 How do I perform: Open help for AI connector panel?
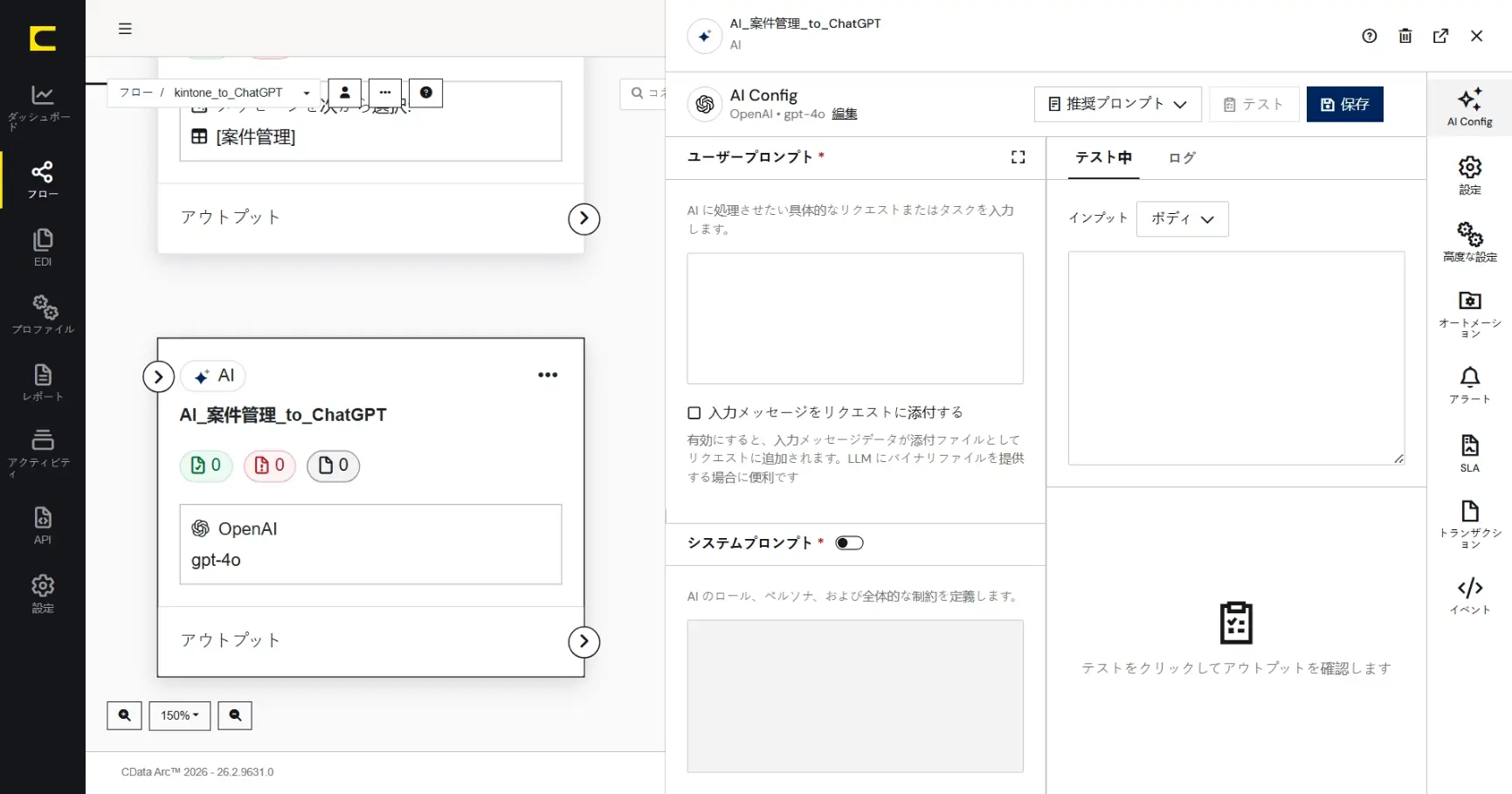click(1370, 36)
